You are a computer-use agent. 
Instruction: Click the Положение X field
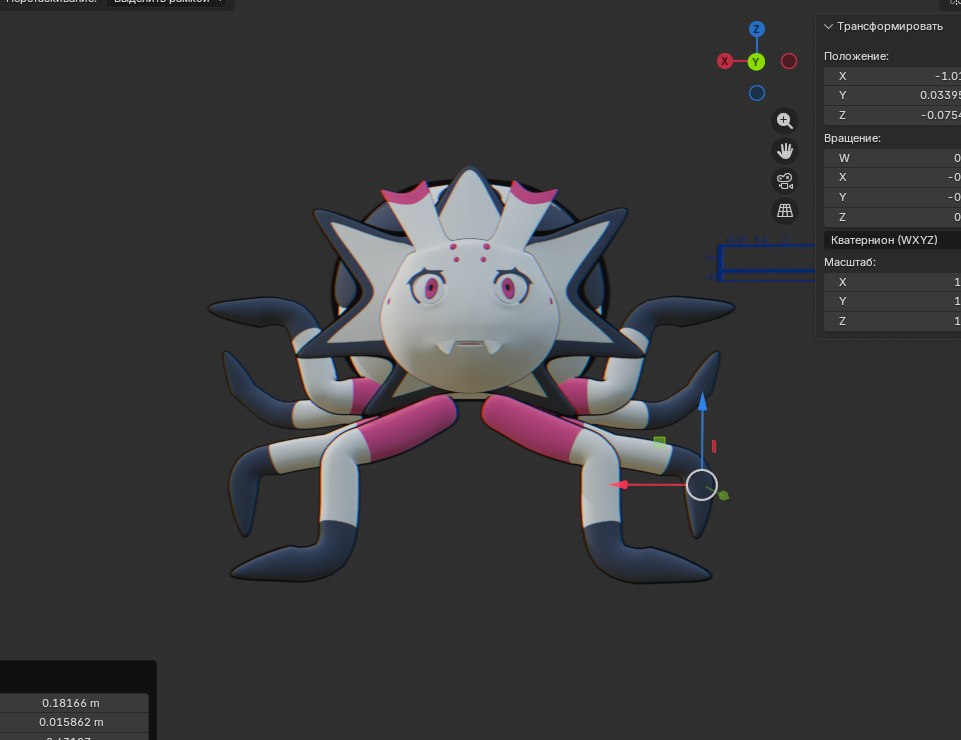coord(892,76)
